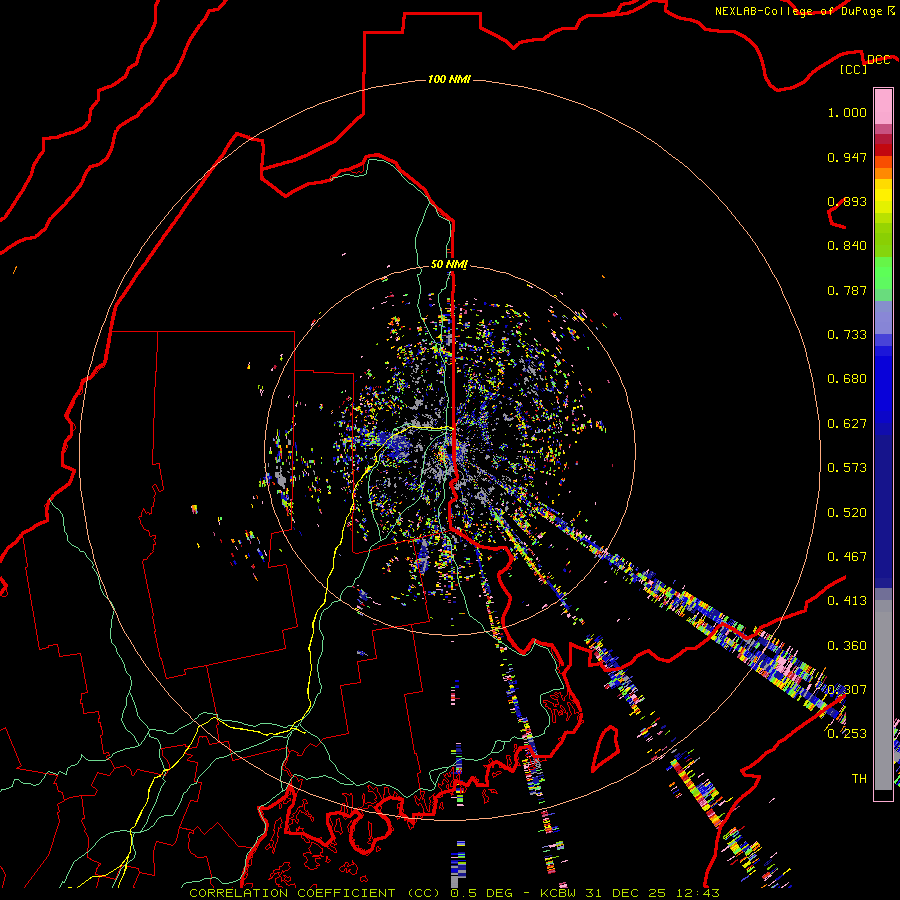Click the 0.947 scale value
Screen dimensions: 900x900
tap(847, 157)
